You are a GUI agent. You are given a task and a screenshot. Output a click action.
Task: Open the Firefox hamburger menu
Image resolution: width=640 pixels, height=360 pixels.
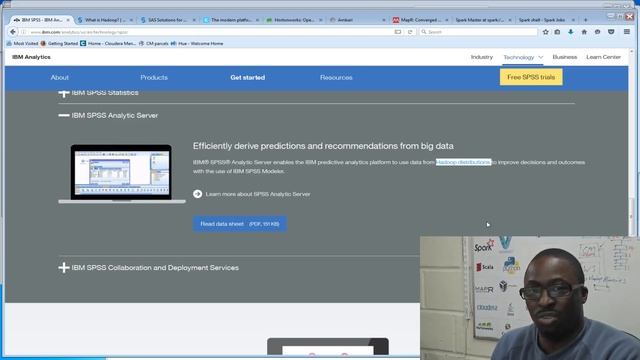[x=627, y=32]
